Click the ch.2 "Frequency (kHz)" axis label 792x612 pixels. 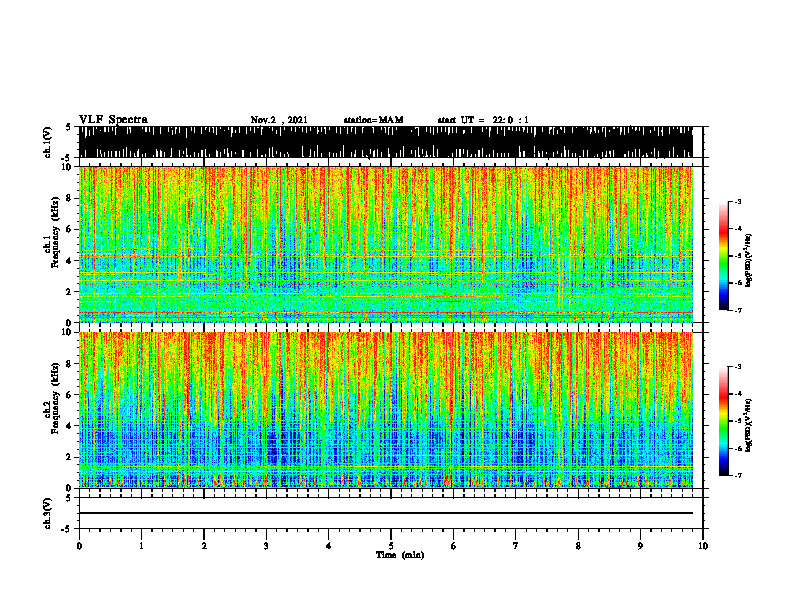[55, 398]
